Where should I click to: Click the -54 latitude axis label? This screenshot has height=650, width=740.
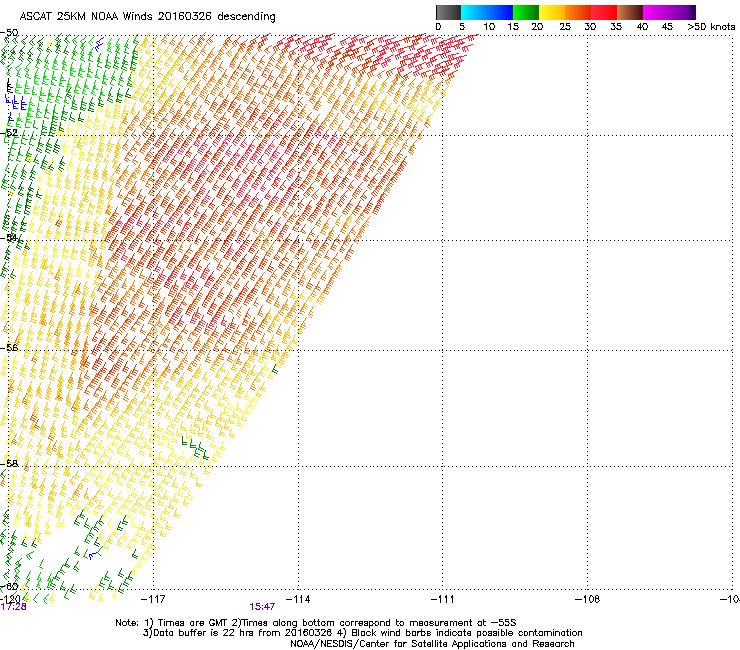pos(9,238)
